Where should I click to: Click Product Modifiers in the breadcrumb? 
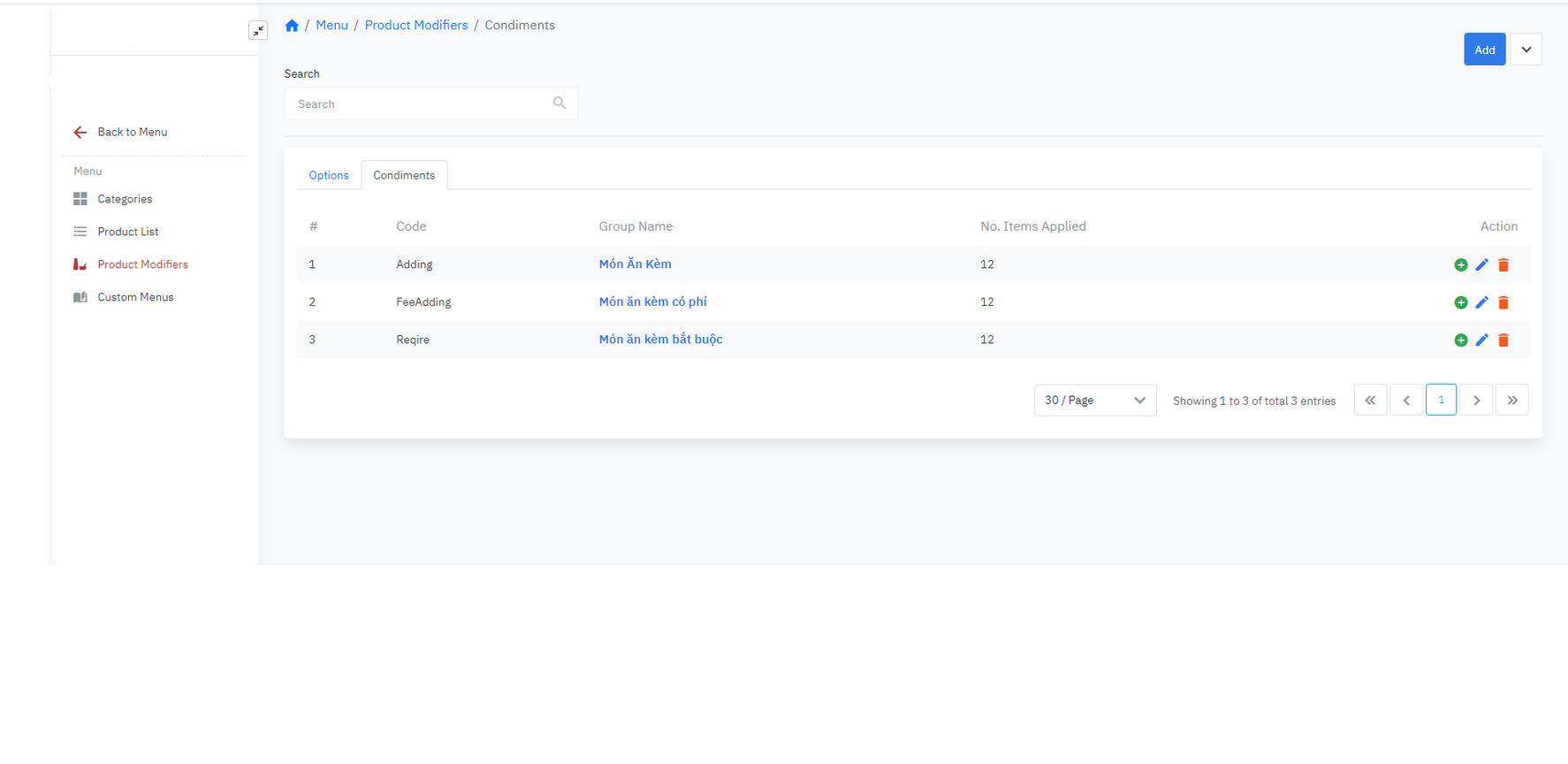click(416, 26)
